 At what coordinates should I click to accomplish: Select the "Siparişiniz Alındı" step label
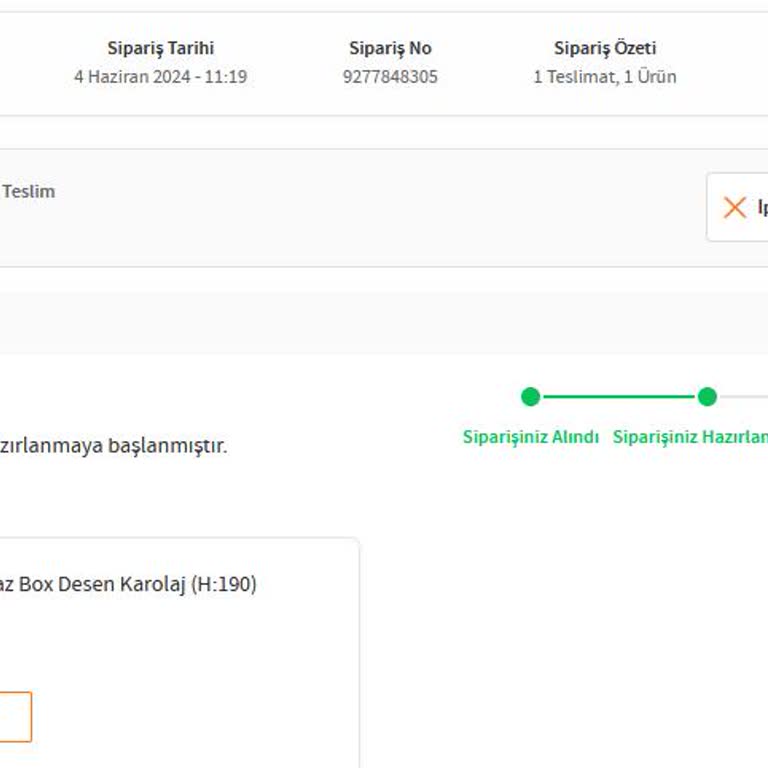(531, 437)
